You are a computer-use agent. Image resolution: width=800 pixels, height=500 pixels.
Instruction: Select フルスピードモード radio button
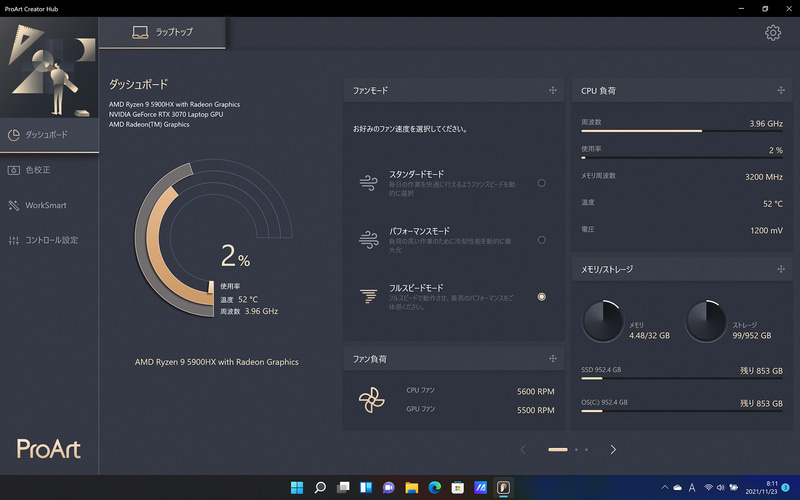point(541,296)
